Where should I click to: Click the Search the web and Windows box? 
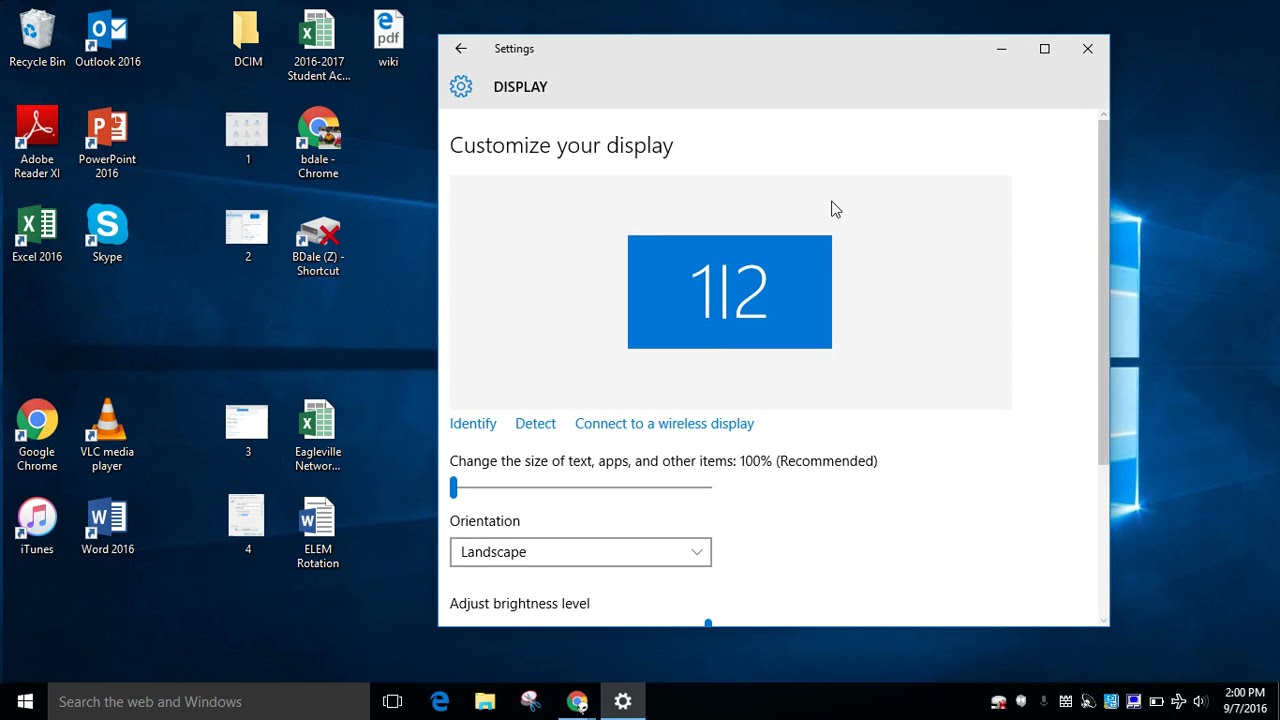point(209,701)
